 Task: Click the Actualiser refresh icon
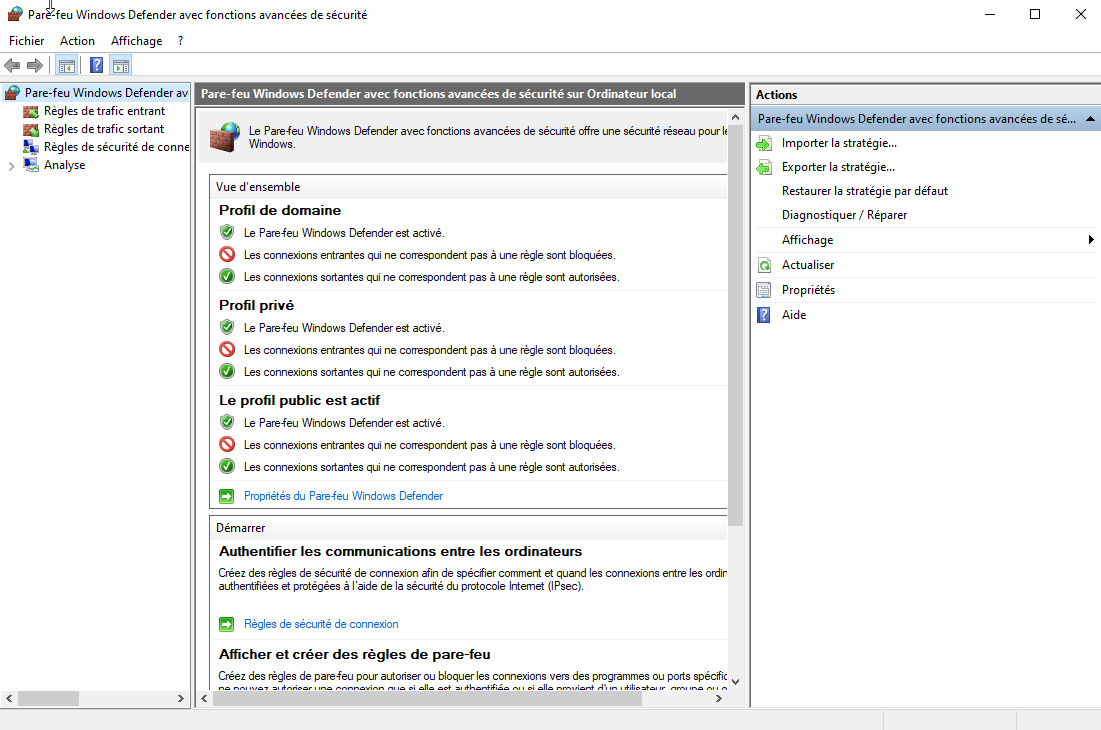tap(764, 265)
